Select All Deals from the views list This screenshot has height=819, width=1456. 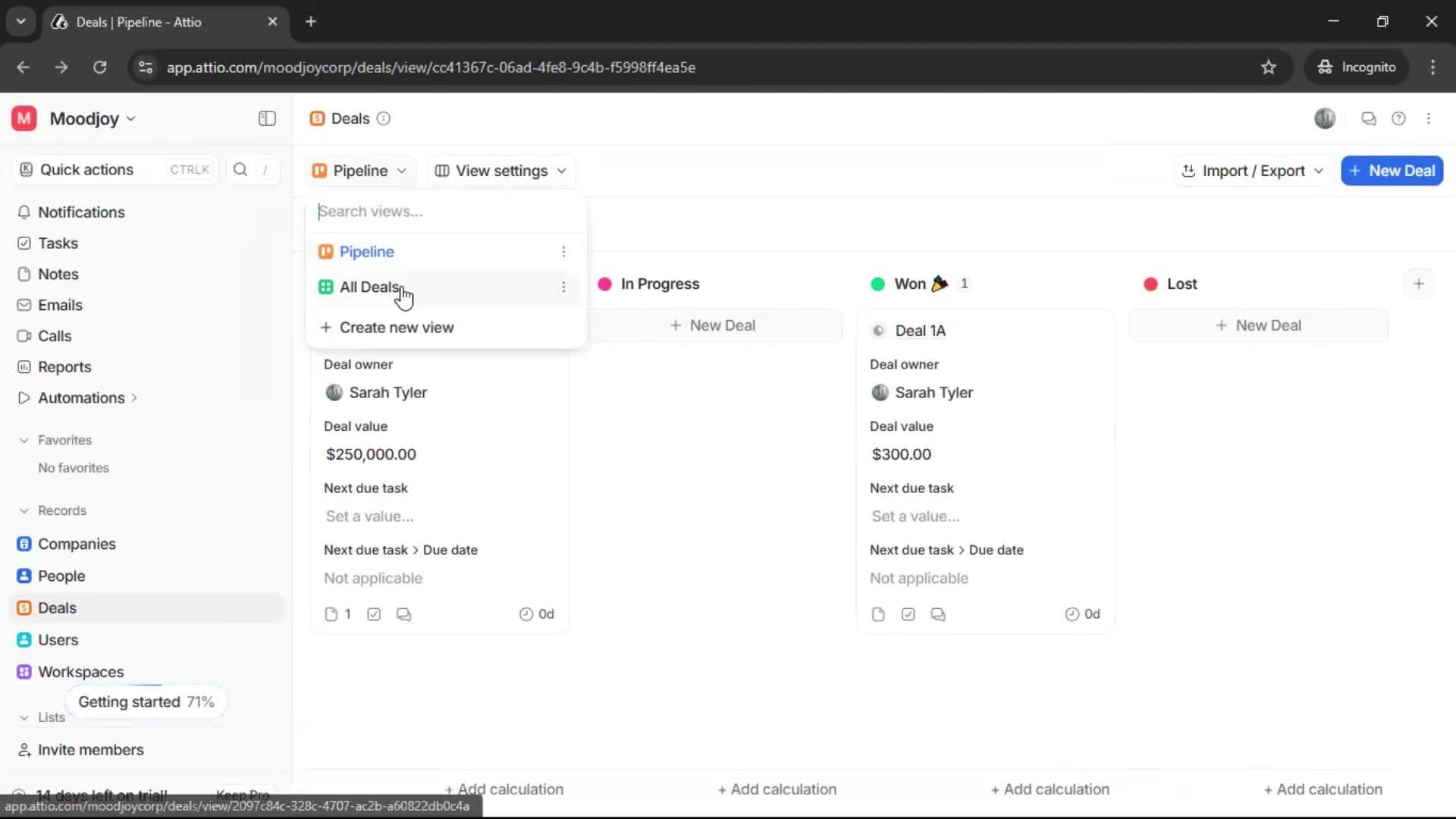click(x=369, y=287)
